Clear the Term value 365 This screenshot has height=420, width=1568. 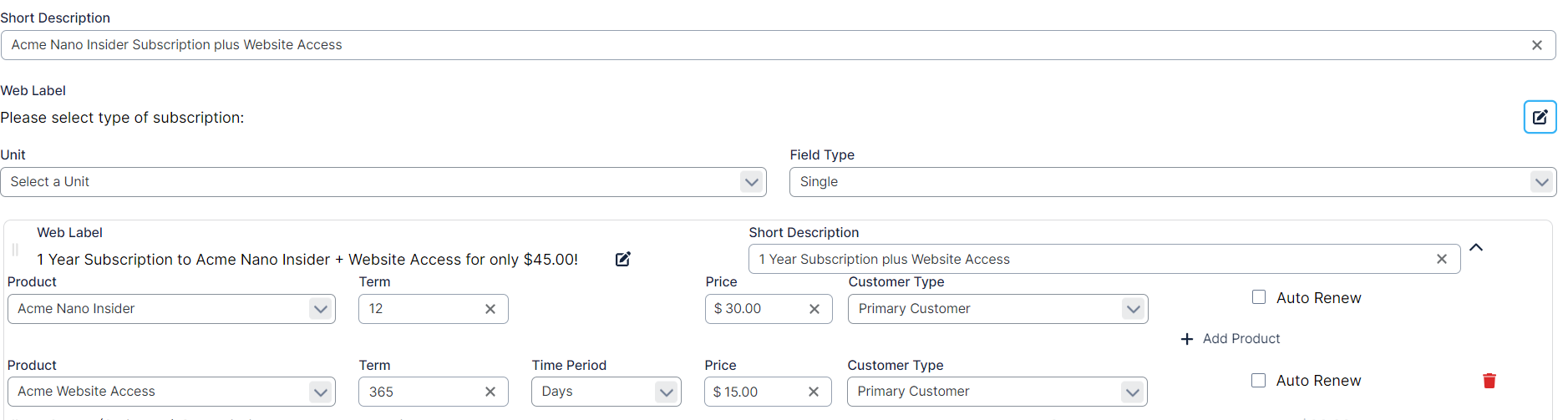tap(490, 392)
